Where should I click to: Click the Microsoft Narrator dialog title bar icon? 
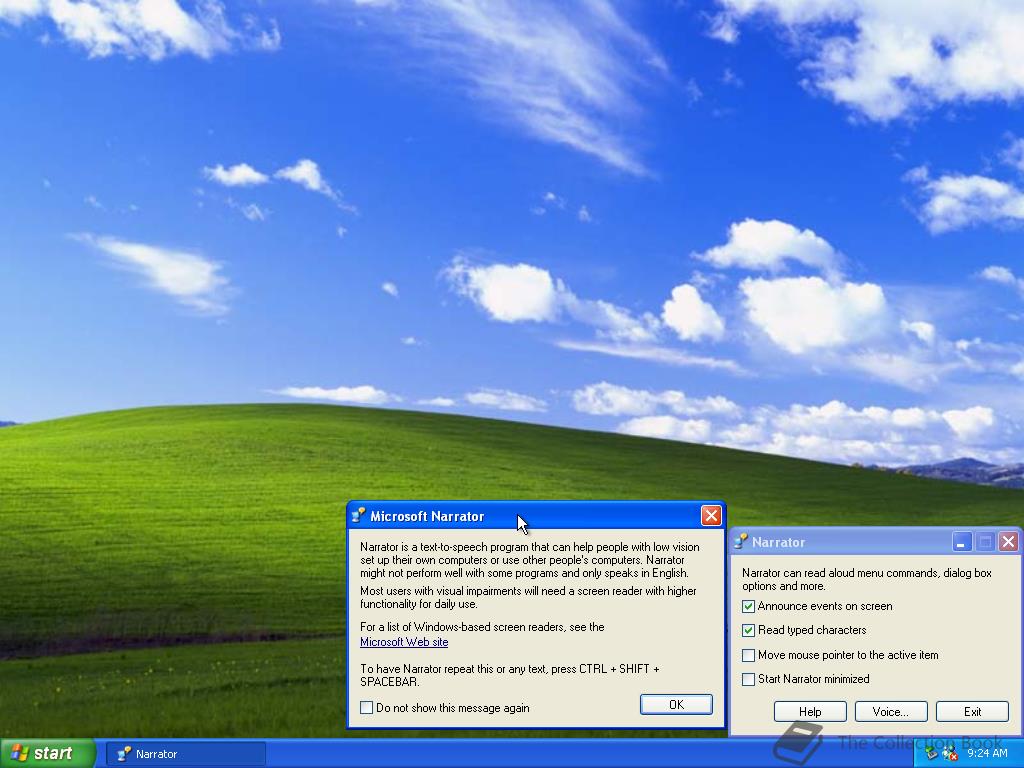[358, 516]
